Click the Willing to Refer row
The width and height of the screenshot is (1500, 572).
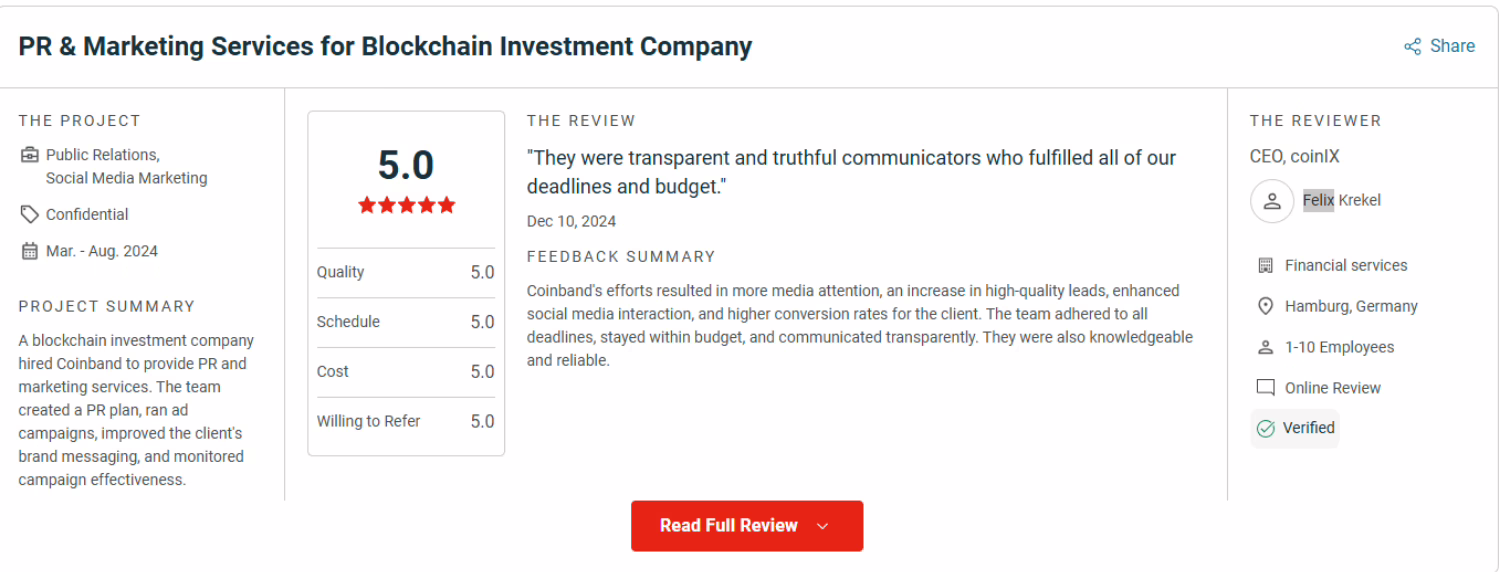click(405, 421)
